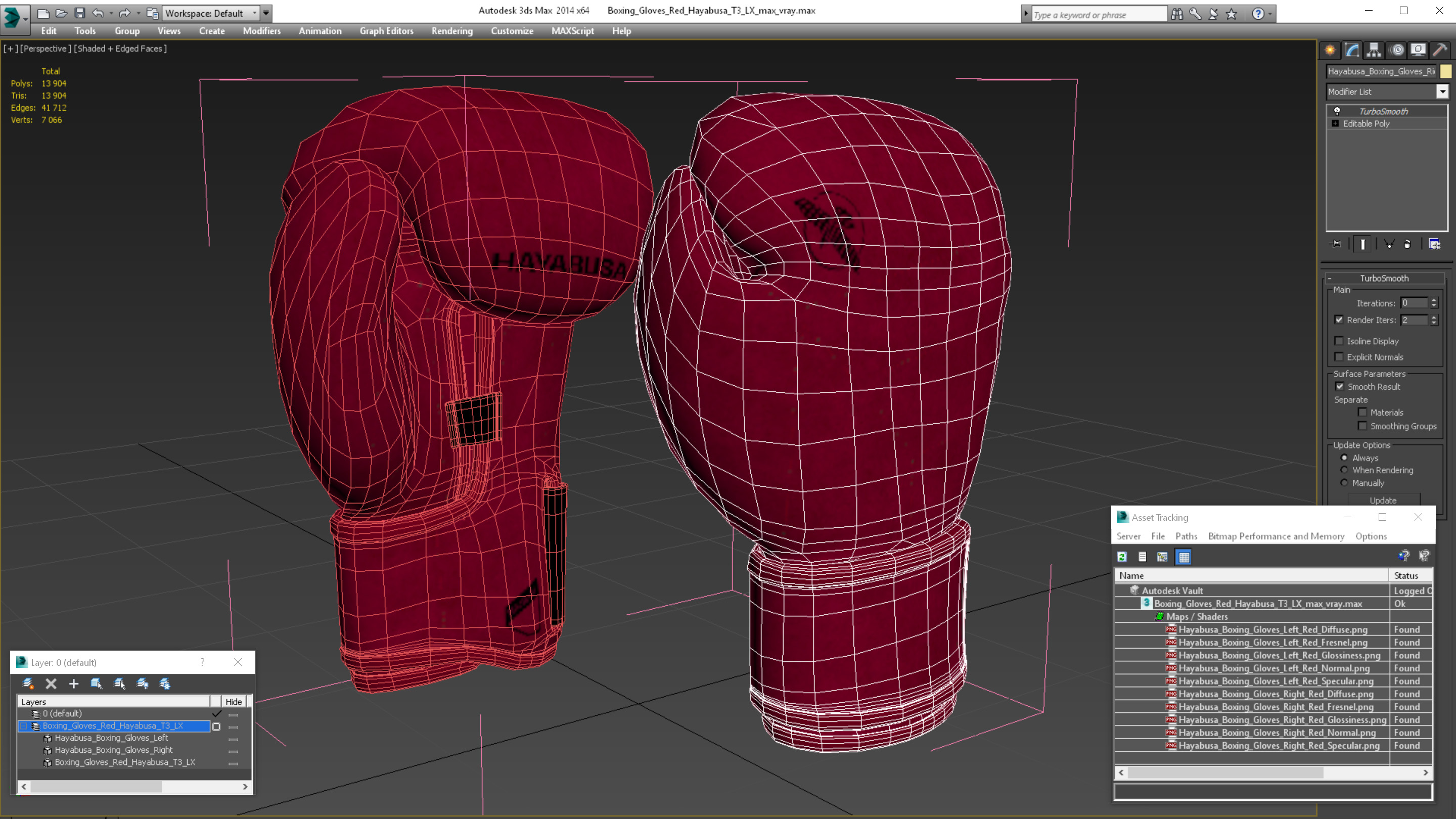This screenshot has height=819, width=1456.
Task: Click Refresh icon in Asset Tracking toolbar
Action: tap(1122, 557)
